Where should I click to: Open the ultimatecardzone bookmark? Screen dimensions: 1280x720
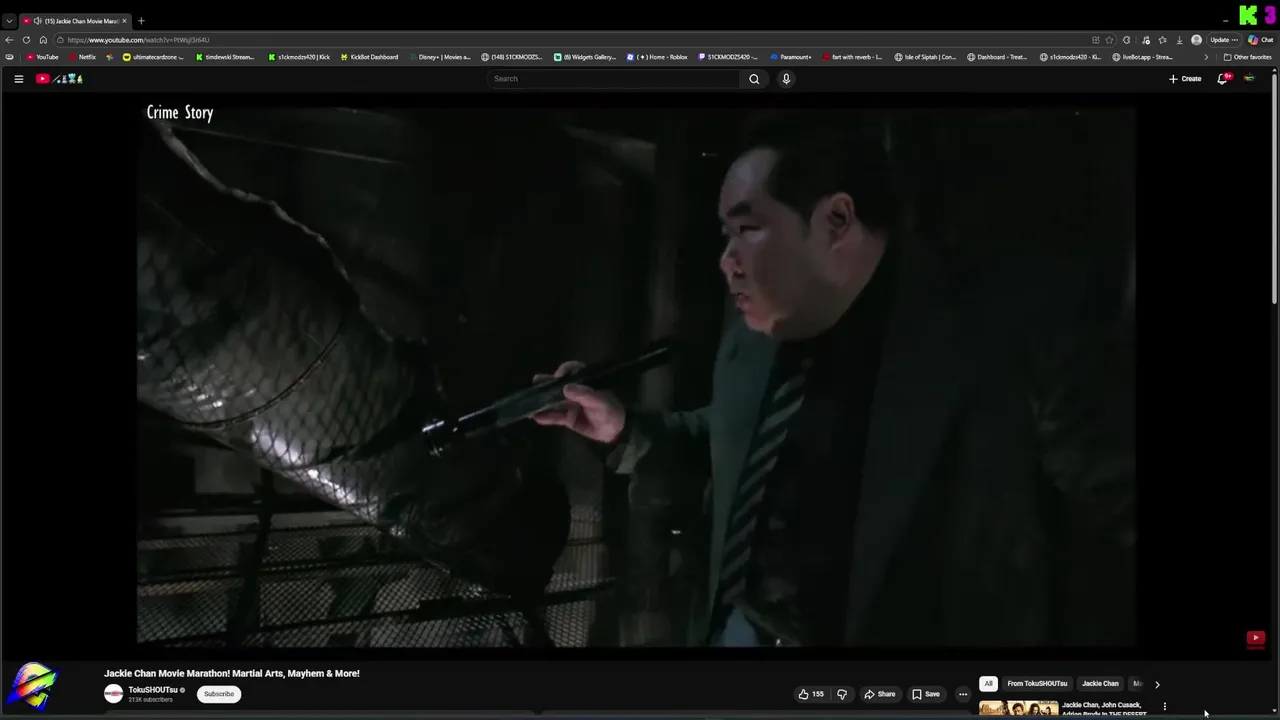point(153,57)
